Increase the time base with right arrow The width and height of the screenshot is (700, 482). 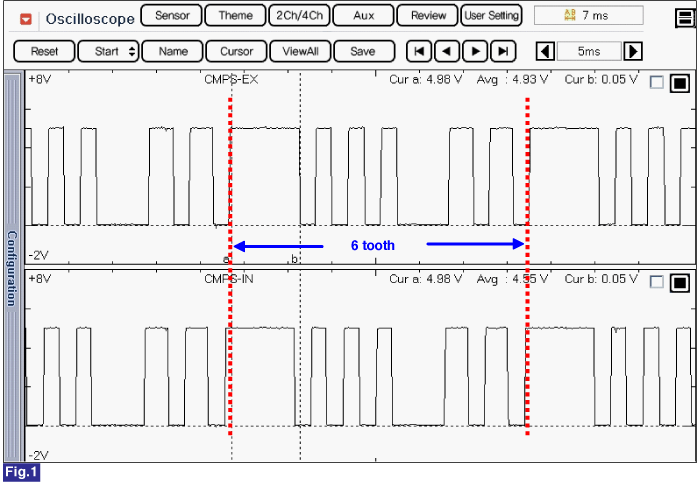[633, 51]
